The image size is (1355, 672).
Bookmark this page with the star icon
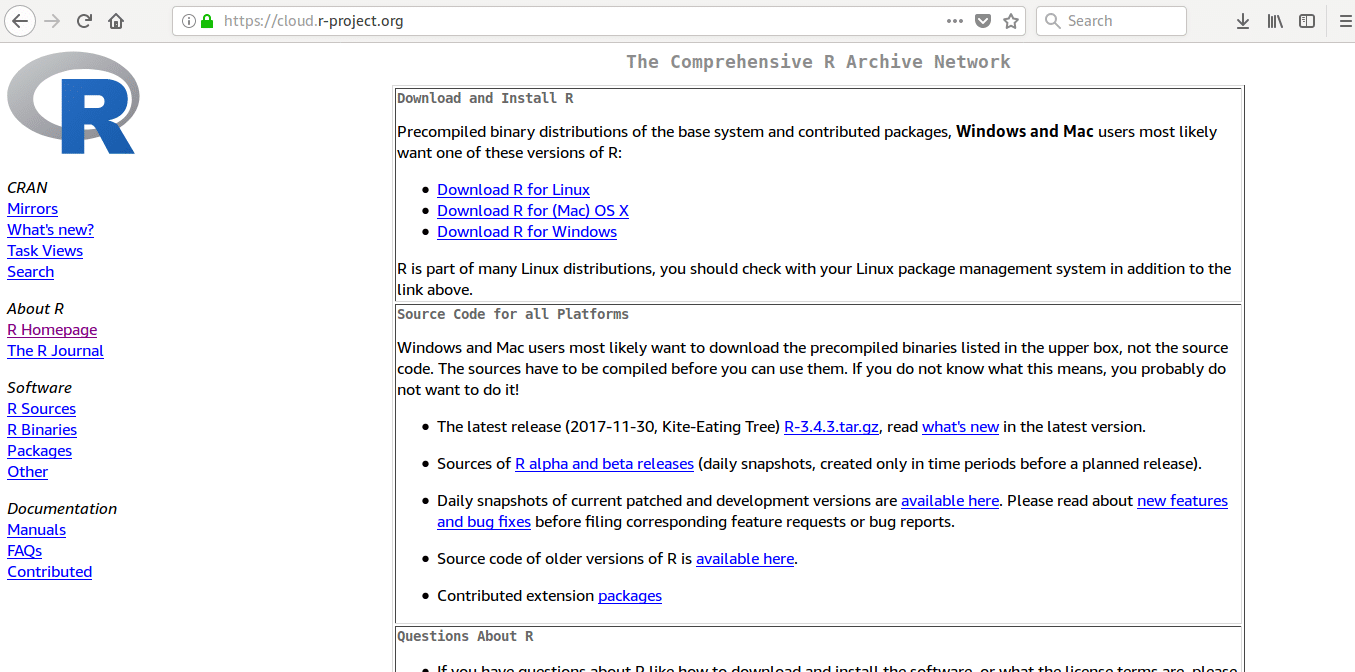pos(1011,20)
